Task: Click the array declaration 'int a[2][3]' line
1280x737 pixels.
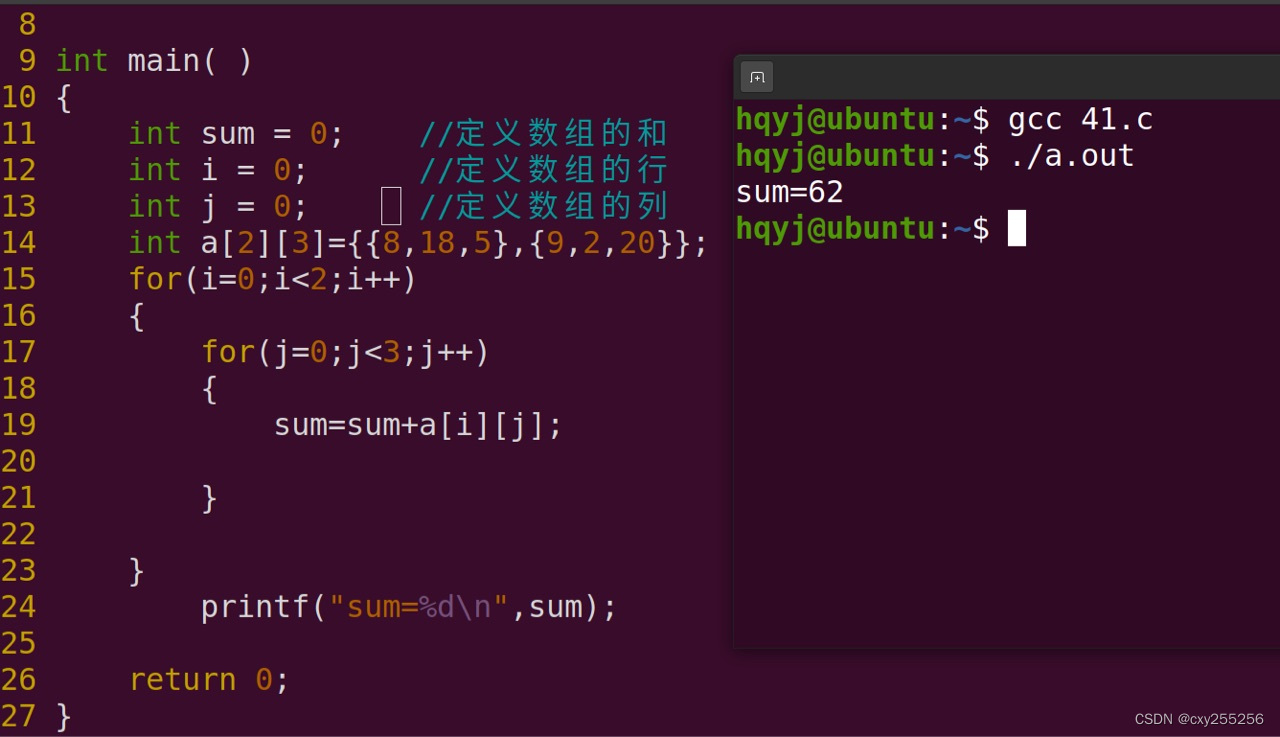Action: tap(418, 243)
